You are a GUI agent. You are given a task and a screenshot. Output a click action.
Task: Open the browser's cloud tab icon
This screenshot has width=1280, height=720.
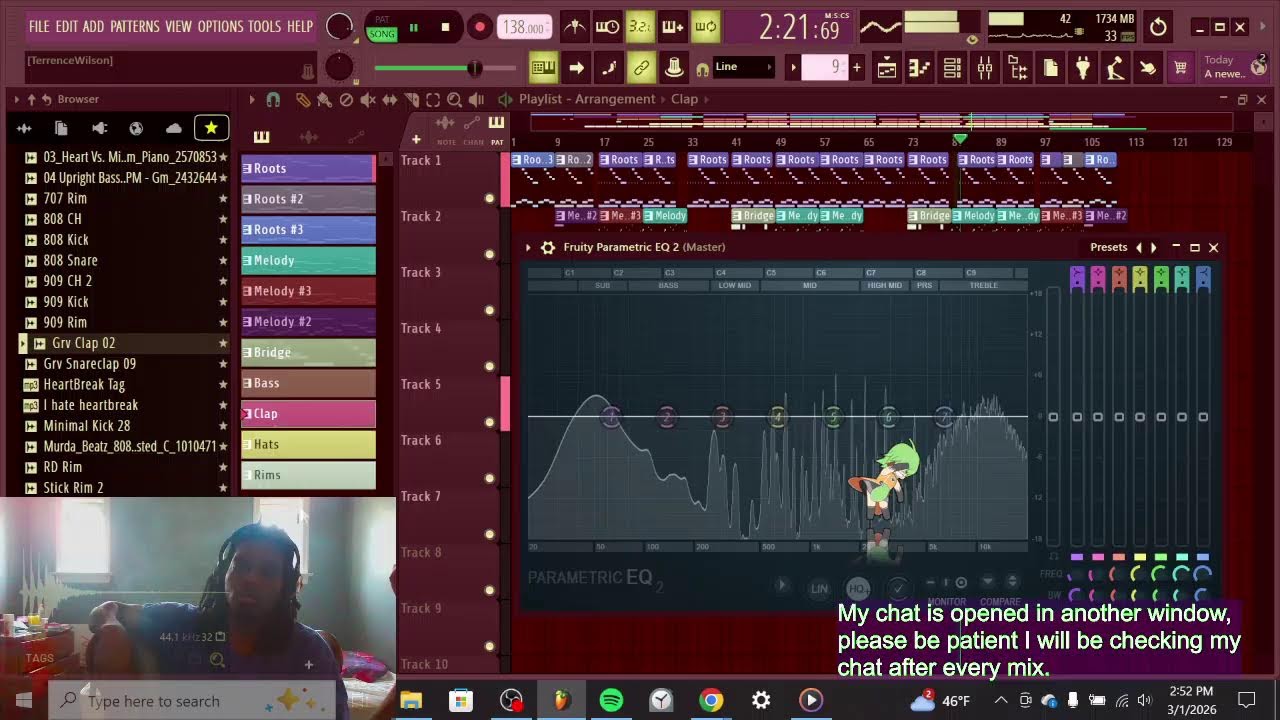click(174, 128)
